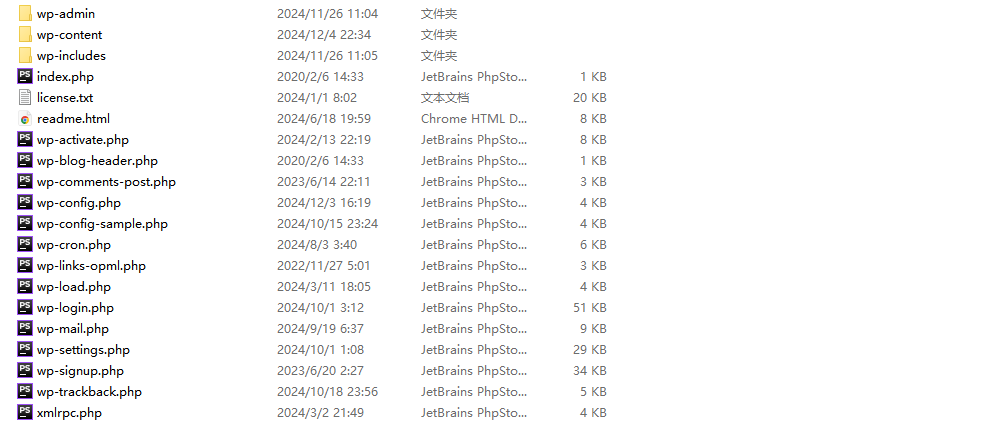
Task: Select the wp-config.php PhpStorm file icon
Action: tap(25, 202)
